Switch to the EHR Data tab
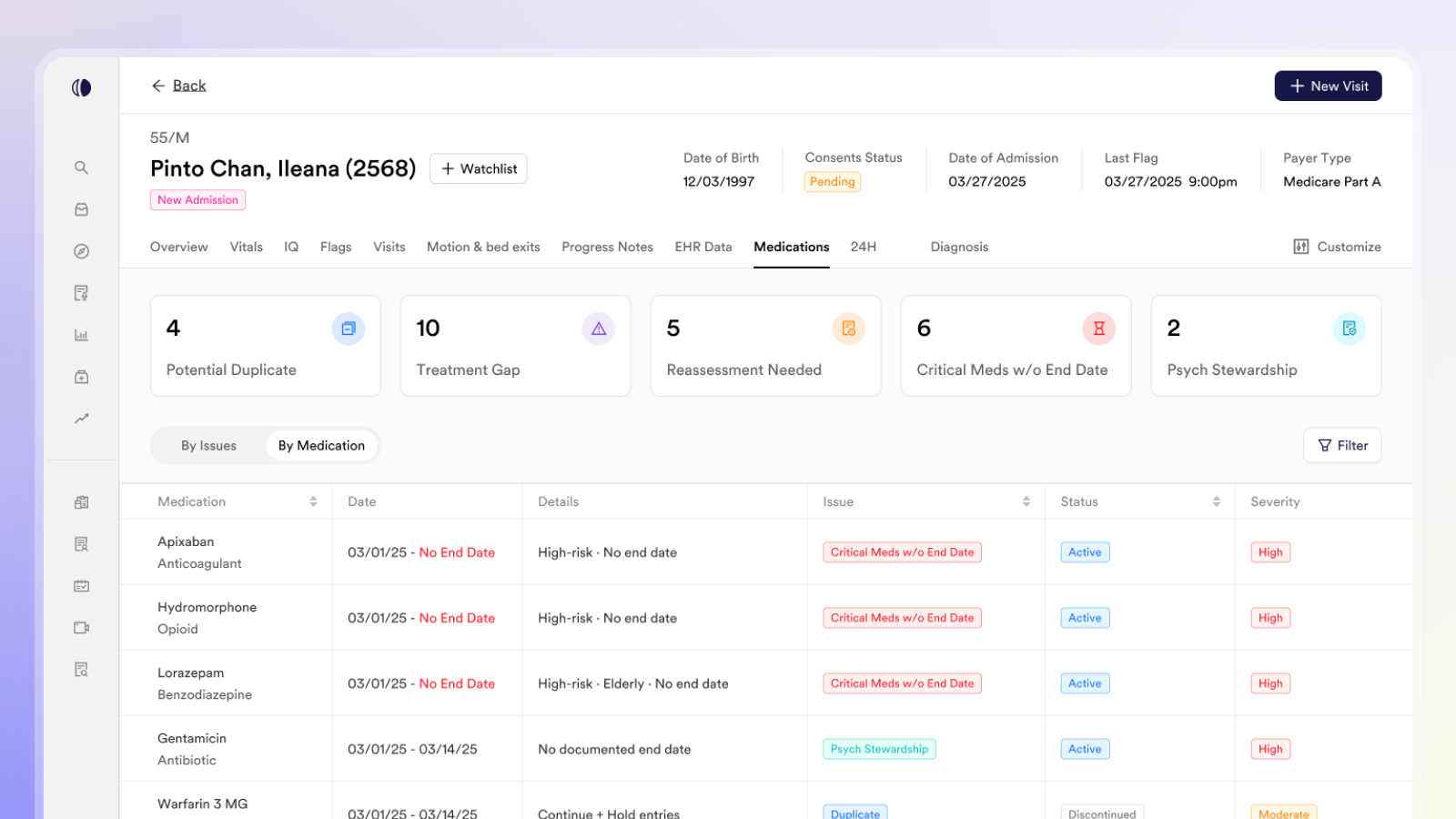Screen dimensions: 1456x819 click(703, 247)
